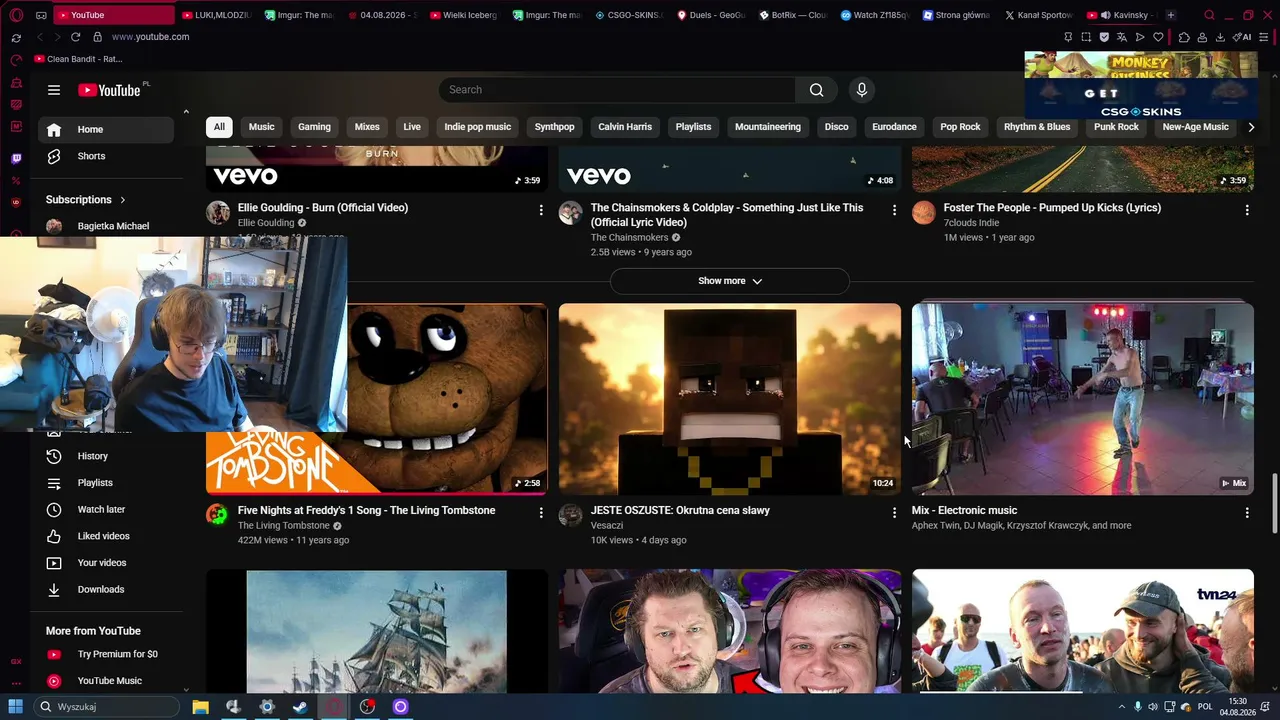Image resolution: width=1280 pixels, height=720 pixels.
Task: Click the YouTube search input field
Action: [617, 90]
